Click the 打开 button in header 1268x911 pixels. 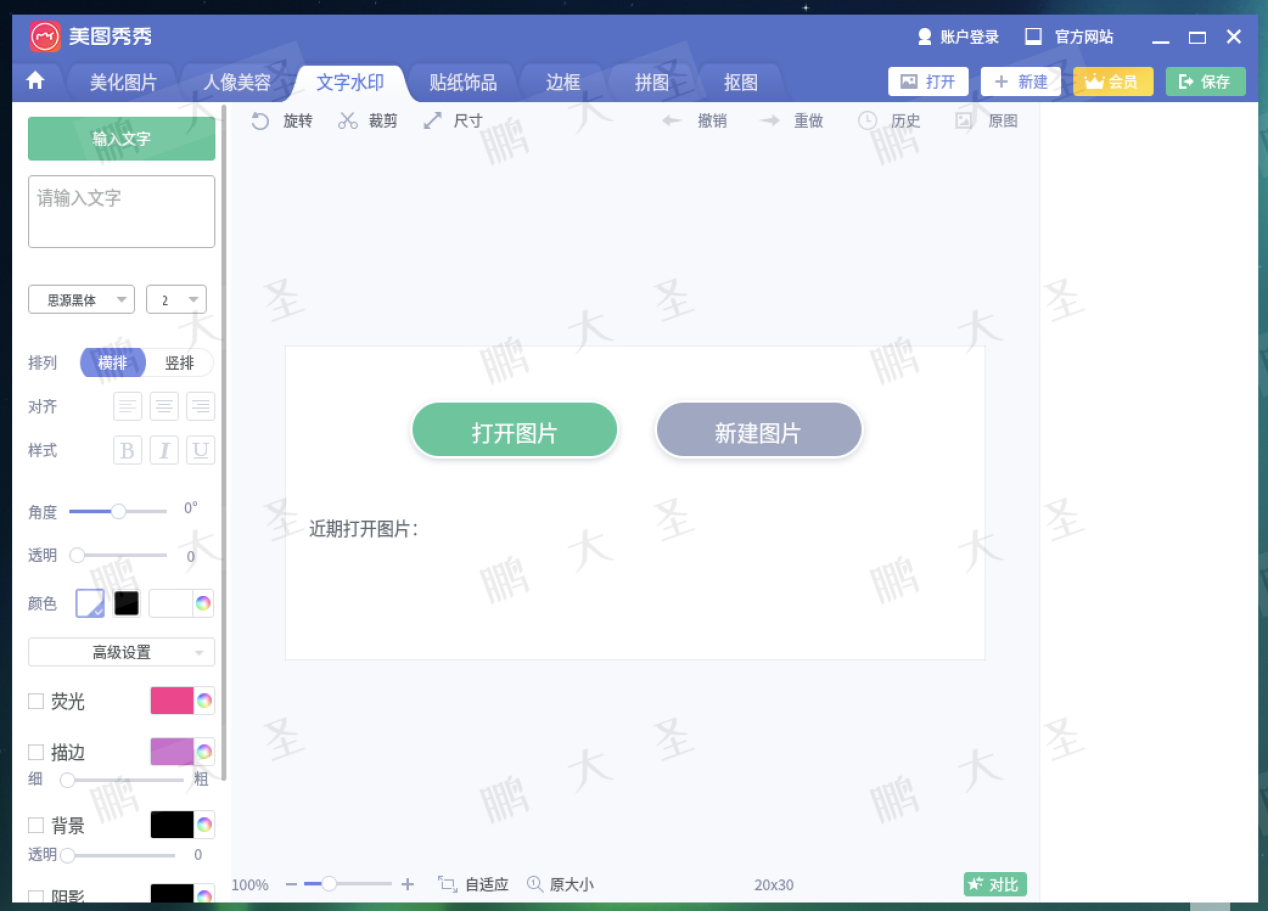[928, 82]
